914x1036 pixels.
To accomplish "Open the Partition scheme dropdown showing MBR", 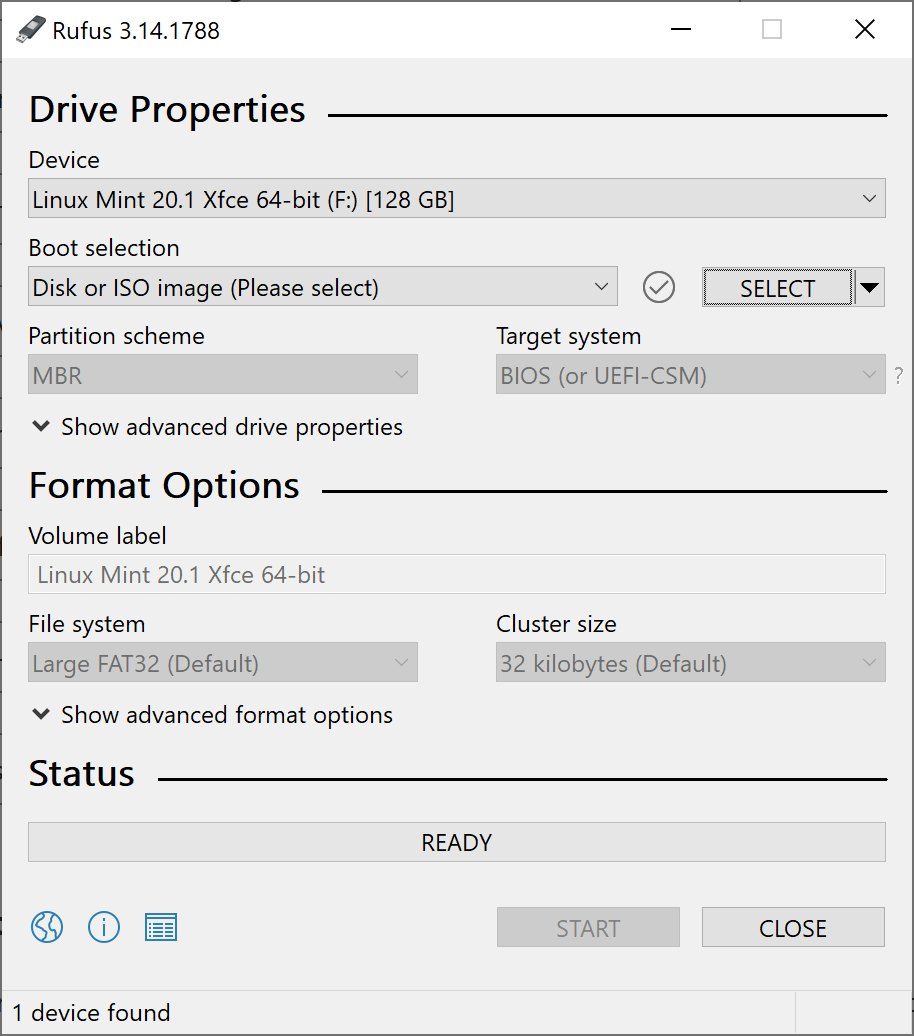I will pyautogui.click(x=222, y=376).
